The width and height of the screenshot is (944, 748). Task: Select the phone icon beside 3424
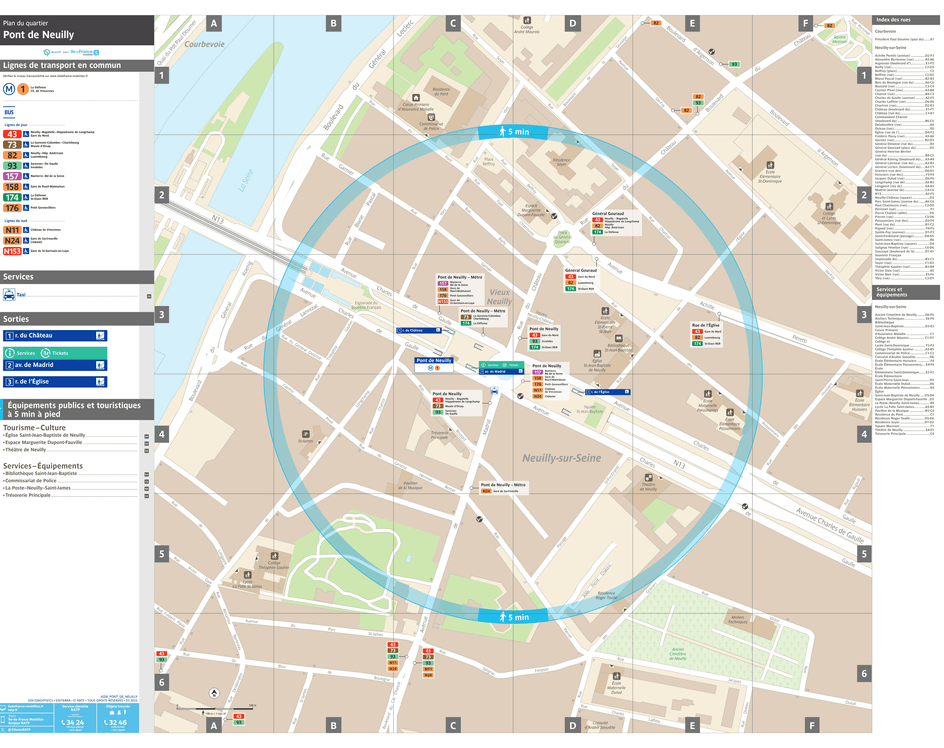[64, 723]
